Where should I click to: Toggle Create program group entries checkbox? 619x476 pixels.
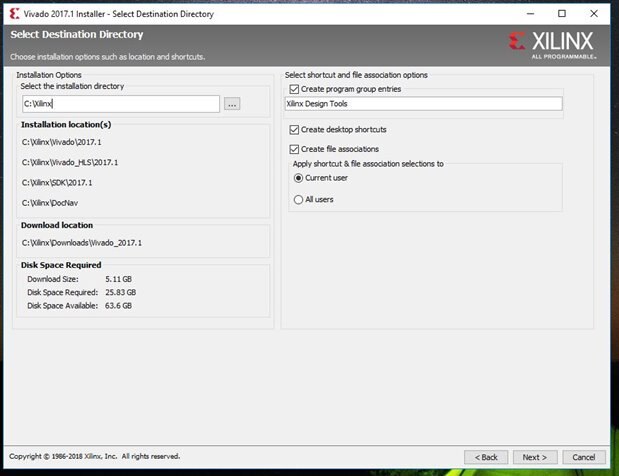[x=294, y=89]
